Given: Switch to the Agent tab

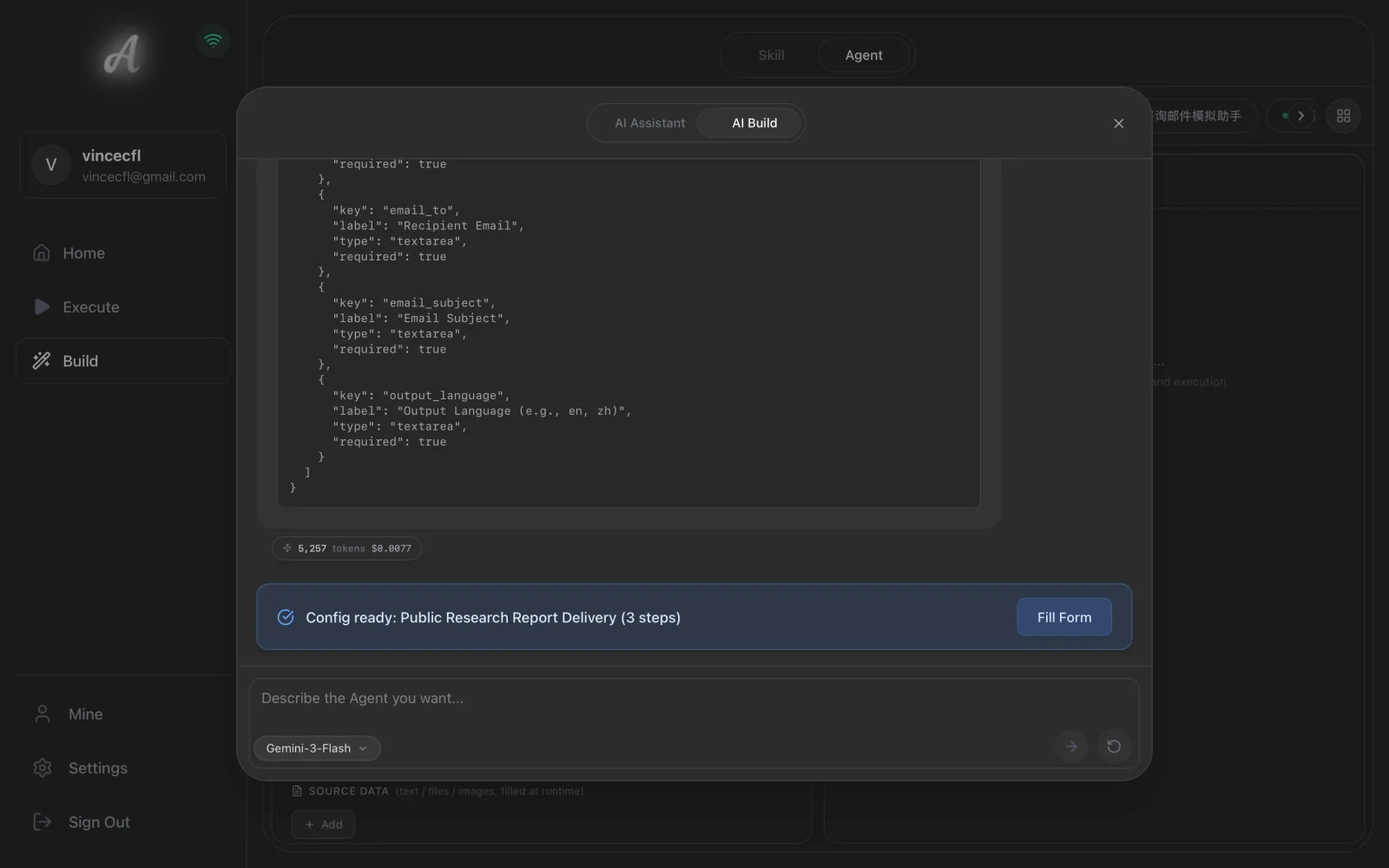Looking at the screenshot, I should pyautogui.click(x=864, y=55).
